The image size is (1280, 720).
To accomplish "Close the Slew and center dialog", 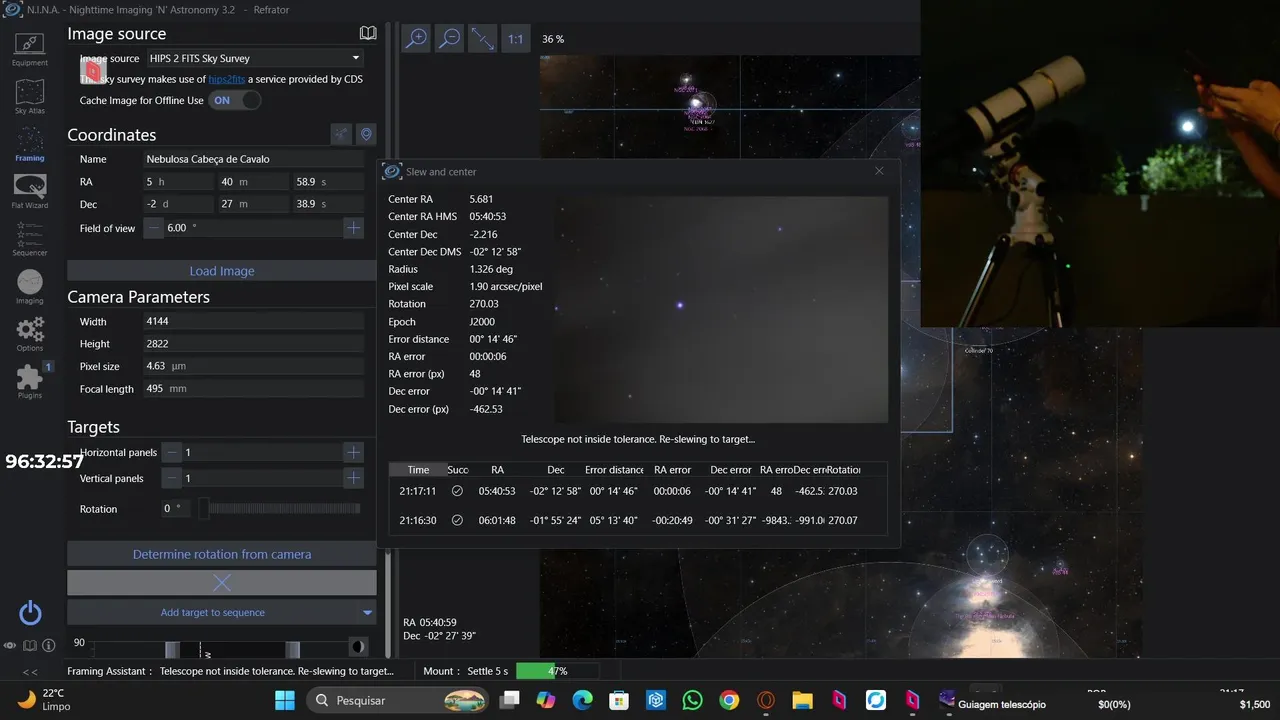I will pos(879,171).
